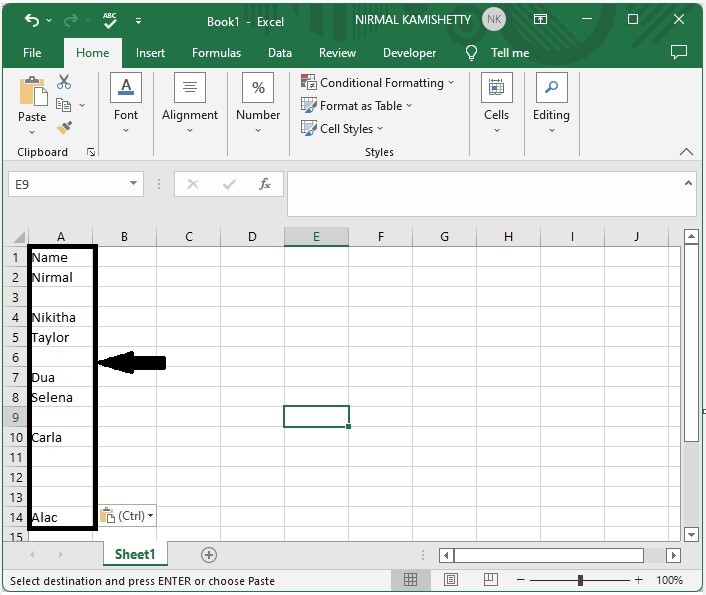Expand the formula bar chevron
706x595 pixels.
point(688,183)
